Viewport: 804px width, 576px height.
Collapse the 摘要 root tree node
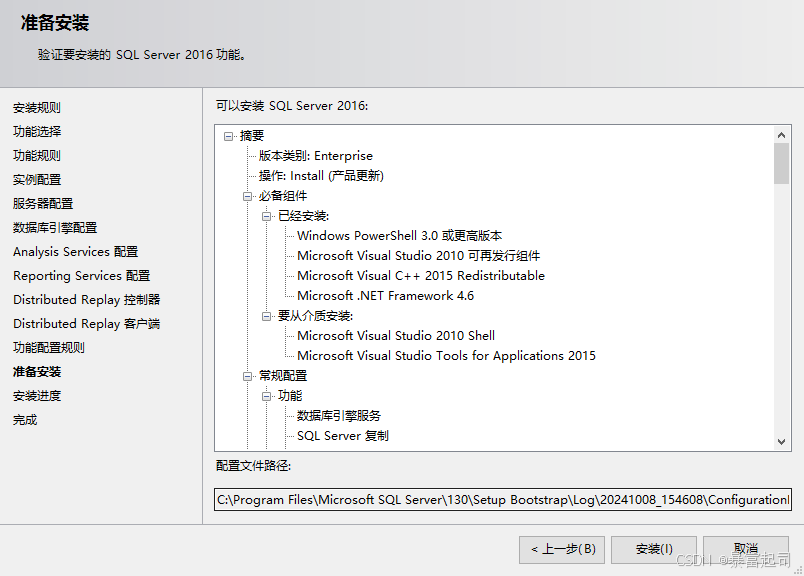pos(229,136)
